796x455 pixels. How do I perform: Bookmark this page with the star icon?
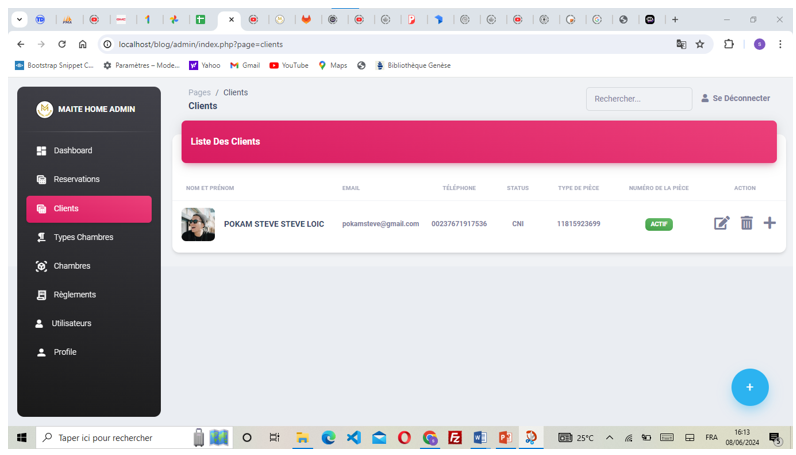700,44
